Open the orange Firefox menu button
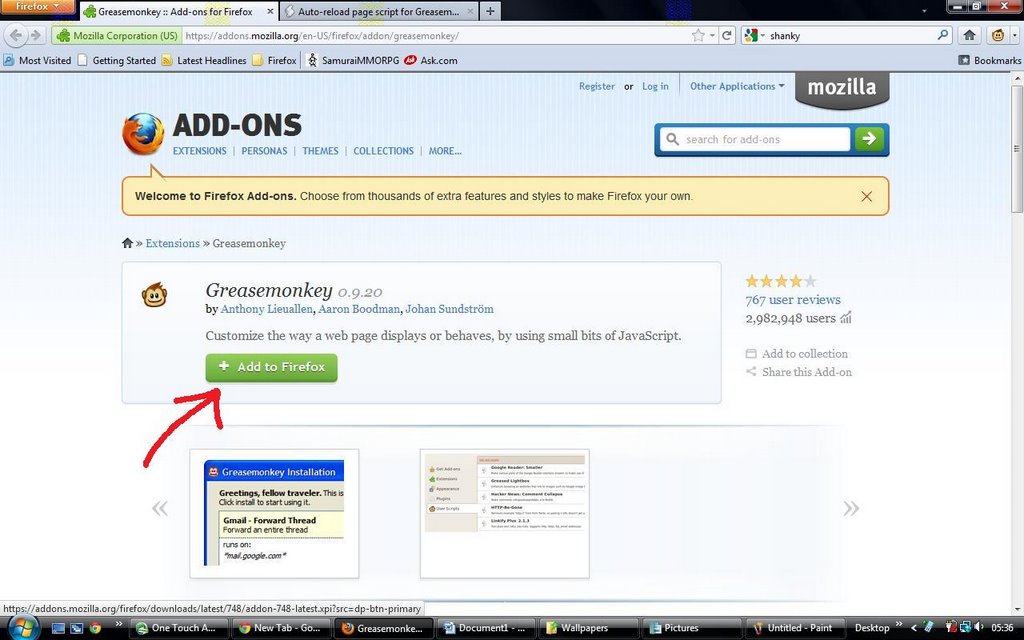This screenshot has width=1024, height=640. 37,7
